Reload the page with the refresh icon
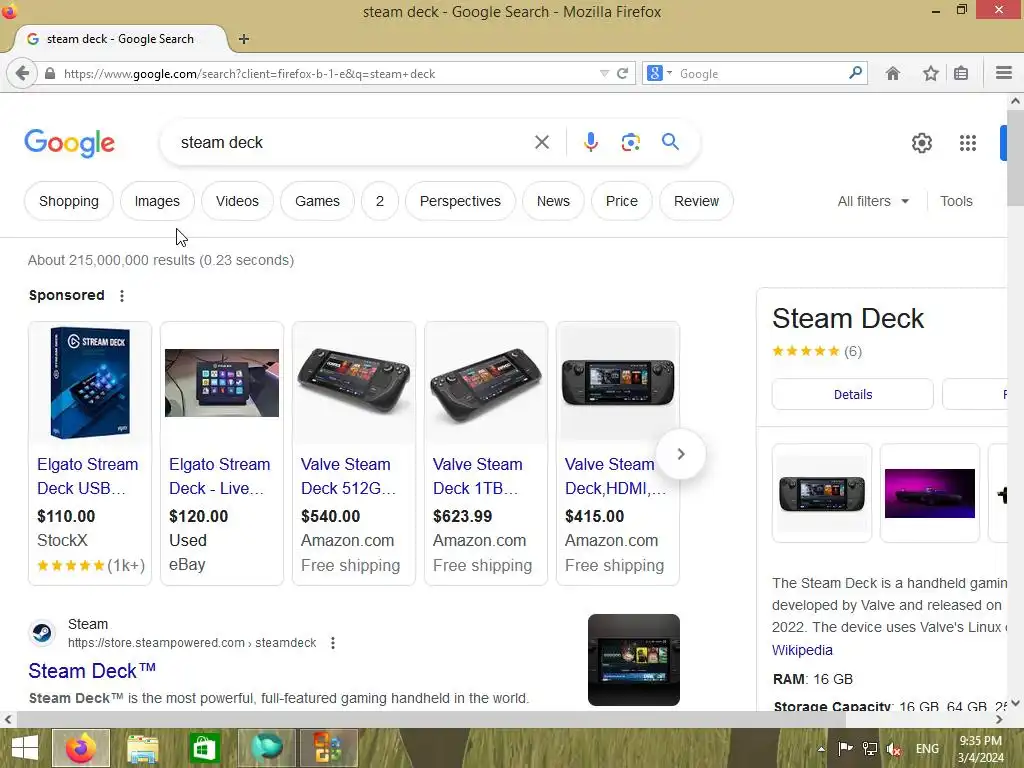This screenshot has height=768, width=1024. coord(622,73)
